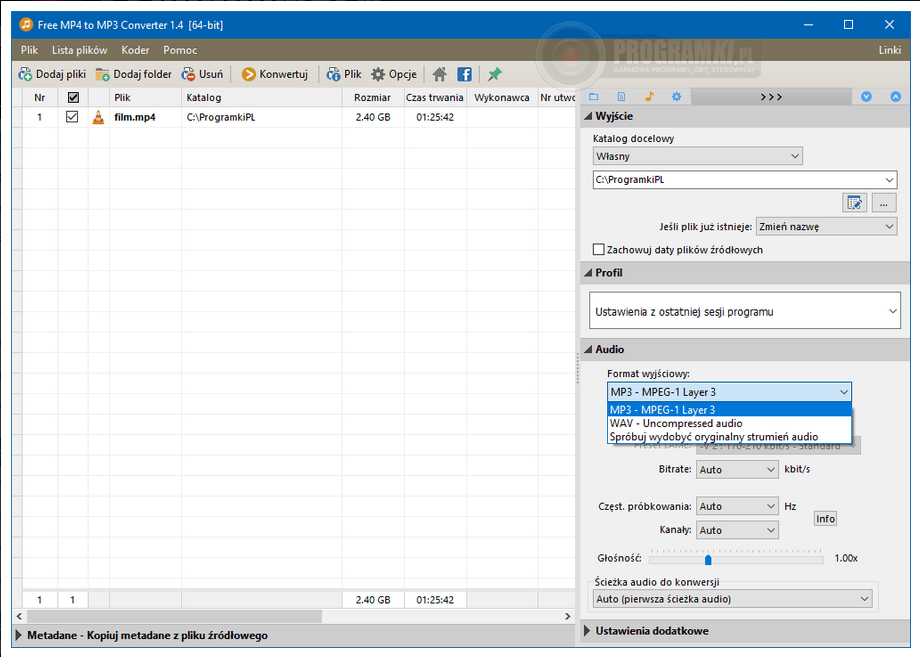This screenshot has width=920, height=657.
Task: Click the app icon in the title bar
Action: (x=26, y=25)
